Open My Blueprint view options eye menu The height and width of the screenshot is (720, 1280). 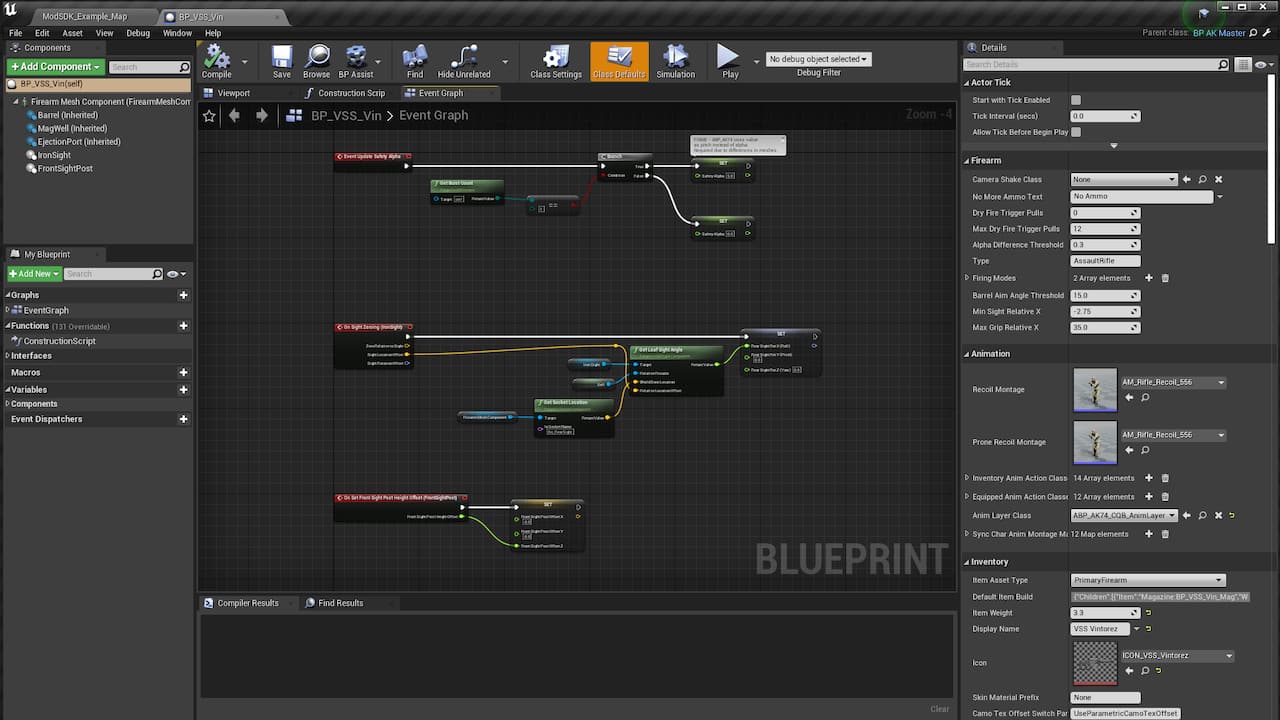pos(176,274)
